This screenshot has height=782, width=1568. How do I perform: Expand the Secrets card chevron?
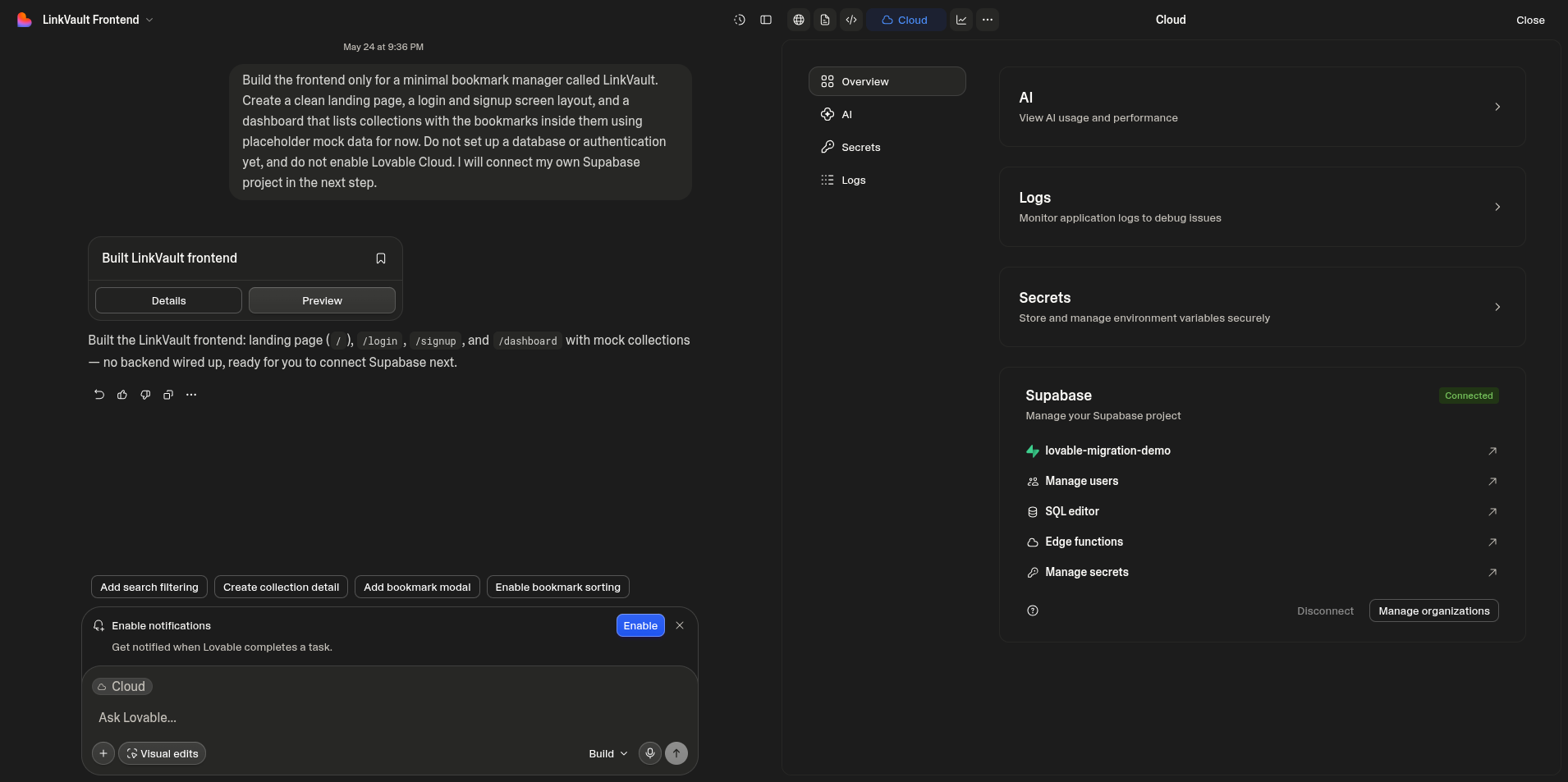pos(1497,307)
